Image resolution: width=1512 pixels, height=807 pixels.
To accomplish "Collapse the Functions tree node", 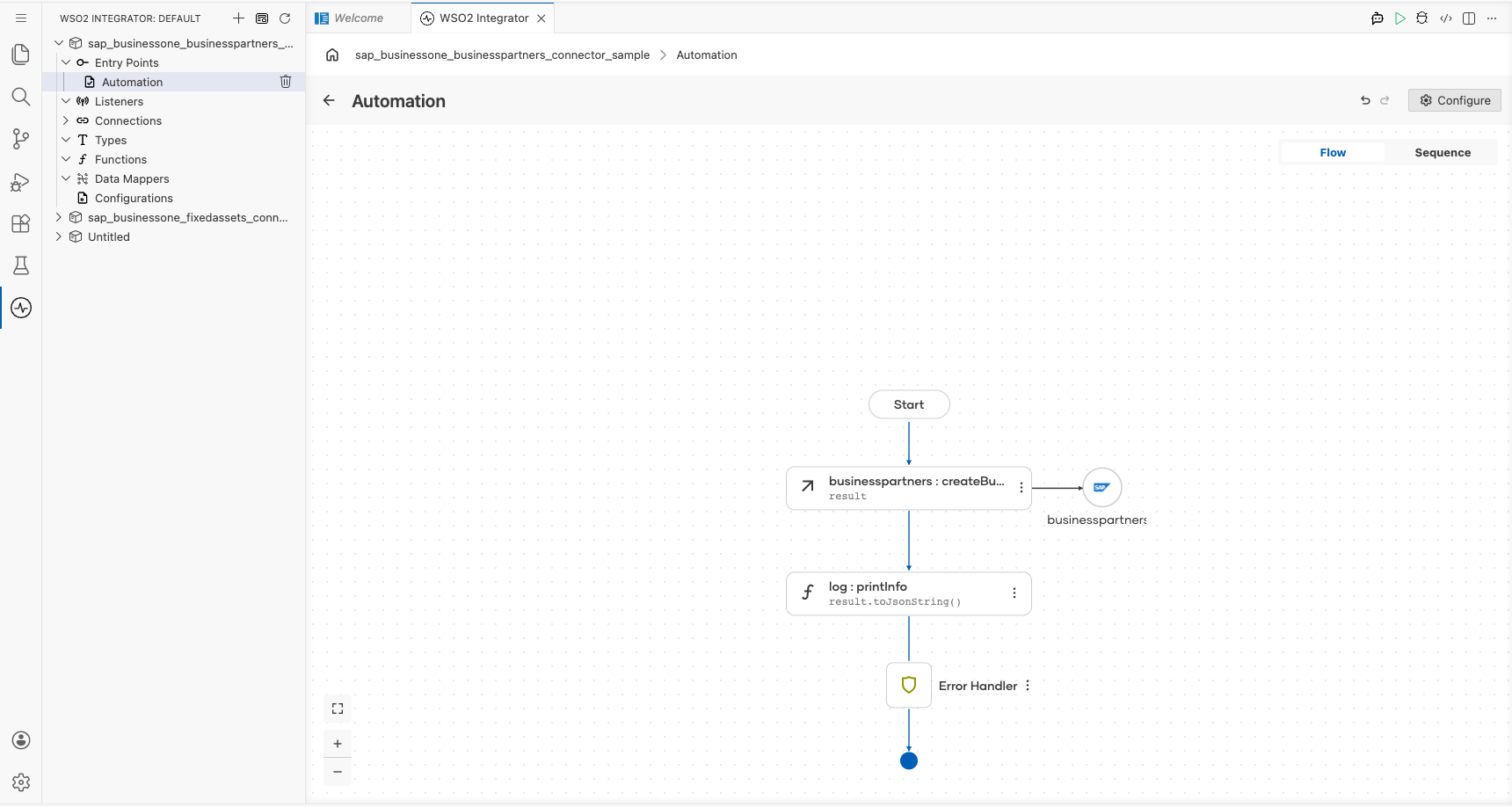I will 66,159.
